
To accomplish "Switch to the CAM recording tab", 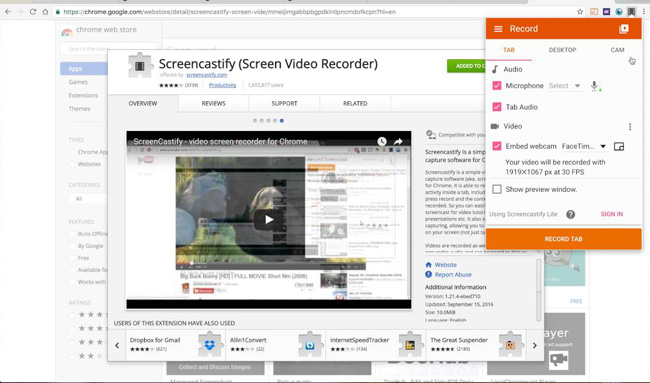I will click(617, 50).
